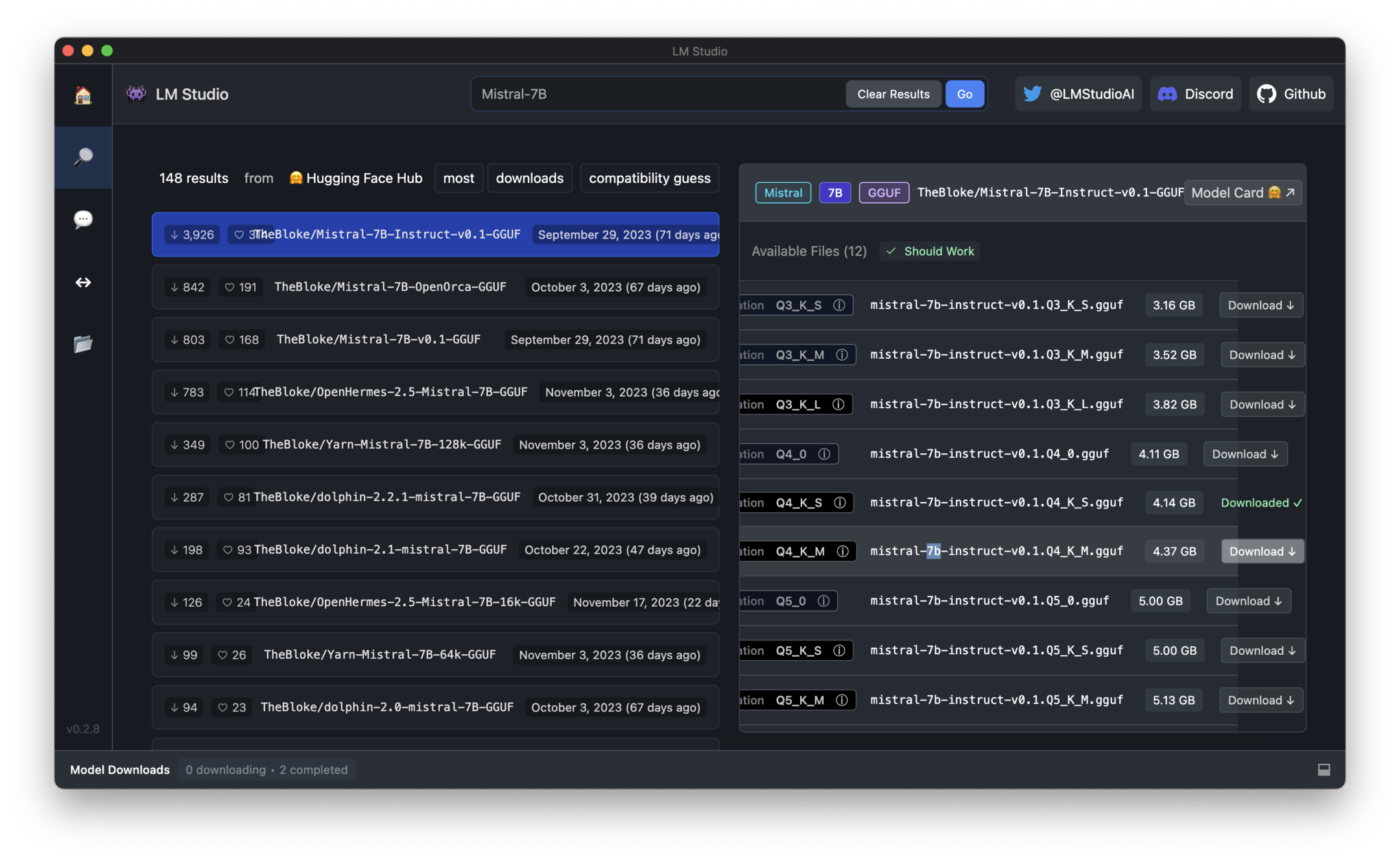Click the LM Studio logo icon
1400x861 pixels.
[136, 94]
